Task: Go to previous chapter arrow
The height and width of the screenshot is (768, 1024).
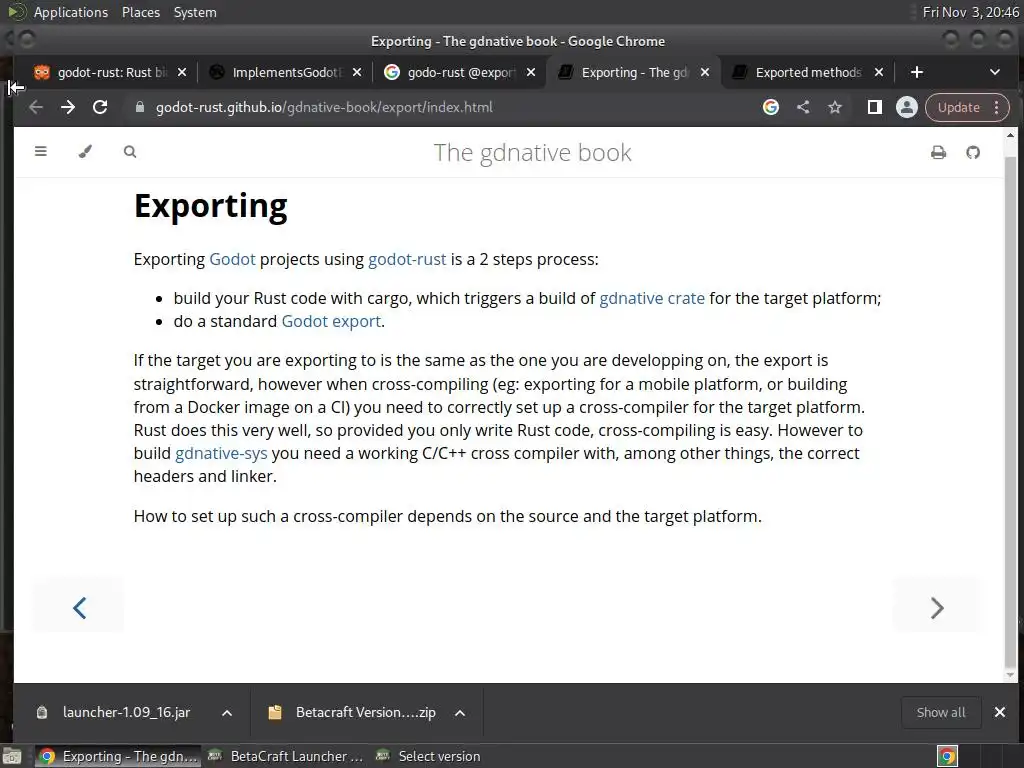Action: (79, 607)
